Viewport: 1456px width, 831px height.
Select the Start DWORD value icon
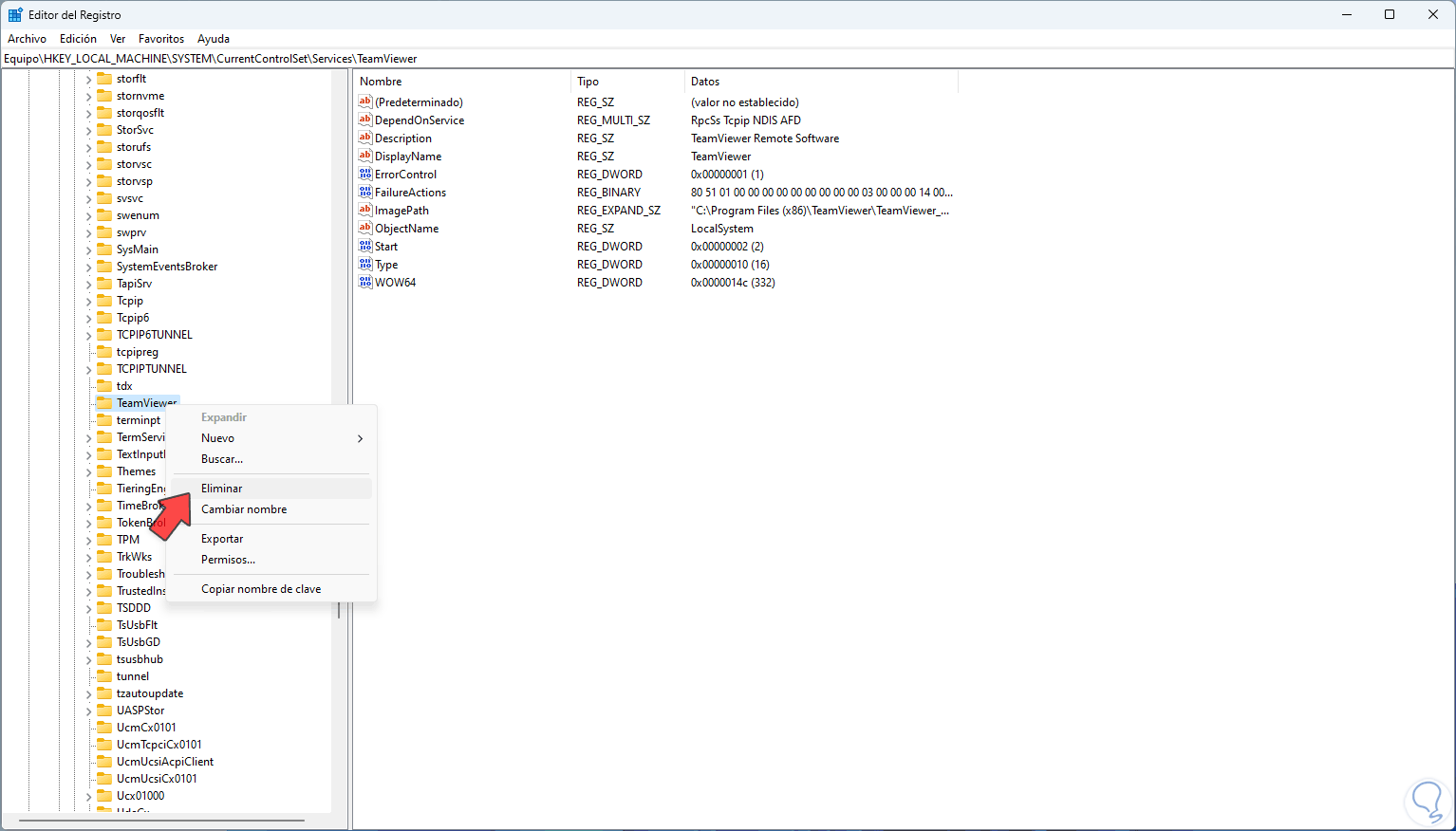(365, 246)
